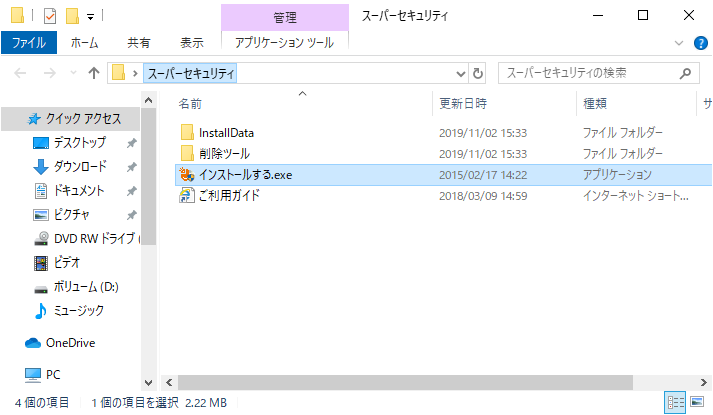Click the folder icon in the title bar
The image size is (713, 415).
[x=17, y=15]
